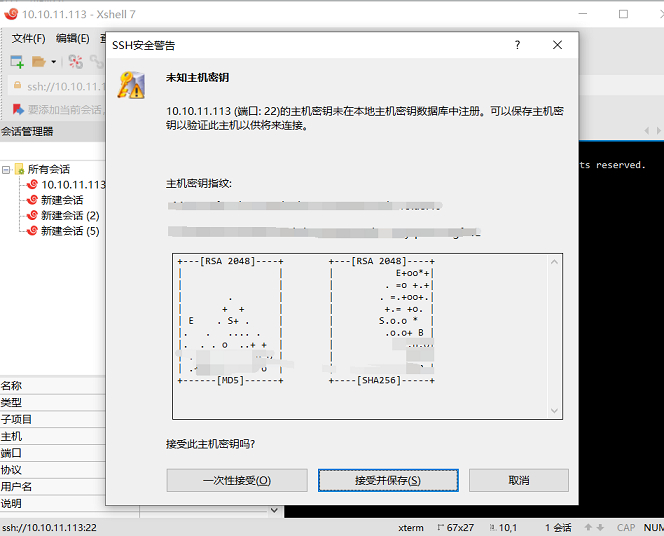Click the tab scroll left arrow
664x536 pixels.
pyautogui.click(x=647, y=131)
